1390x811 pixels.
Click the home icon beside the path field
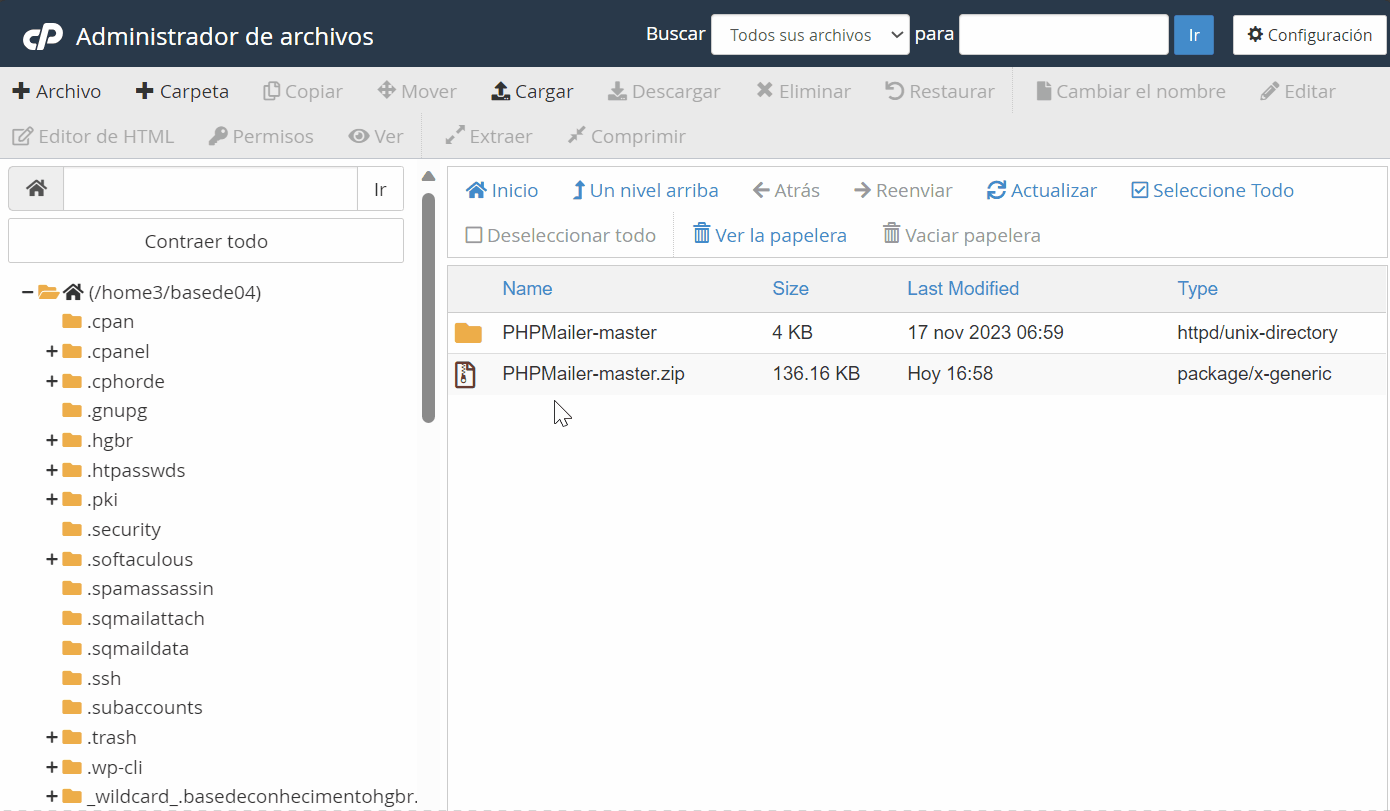pyautogui.click(x=36, y=189)
